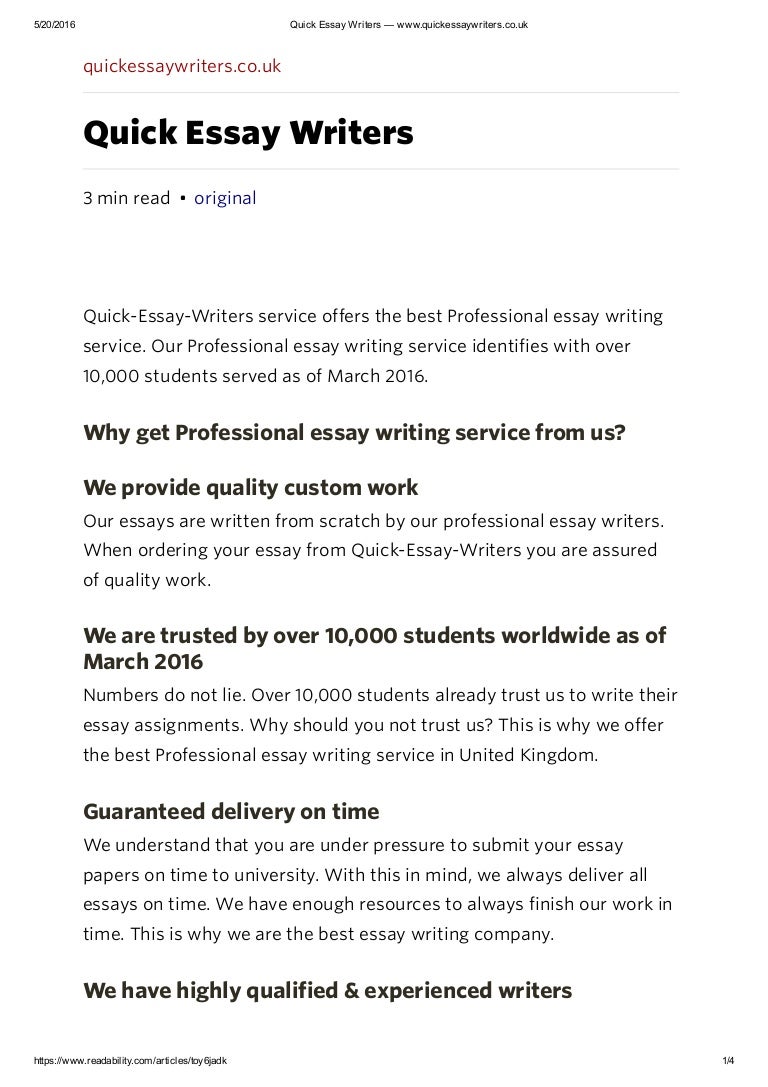Click the paragraph starting "Our essays are written"
This screenshot has width=768, height=1087.
(x=372, y=550)
